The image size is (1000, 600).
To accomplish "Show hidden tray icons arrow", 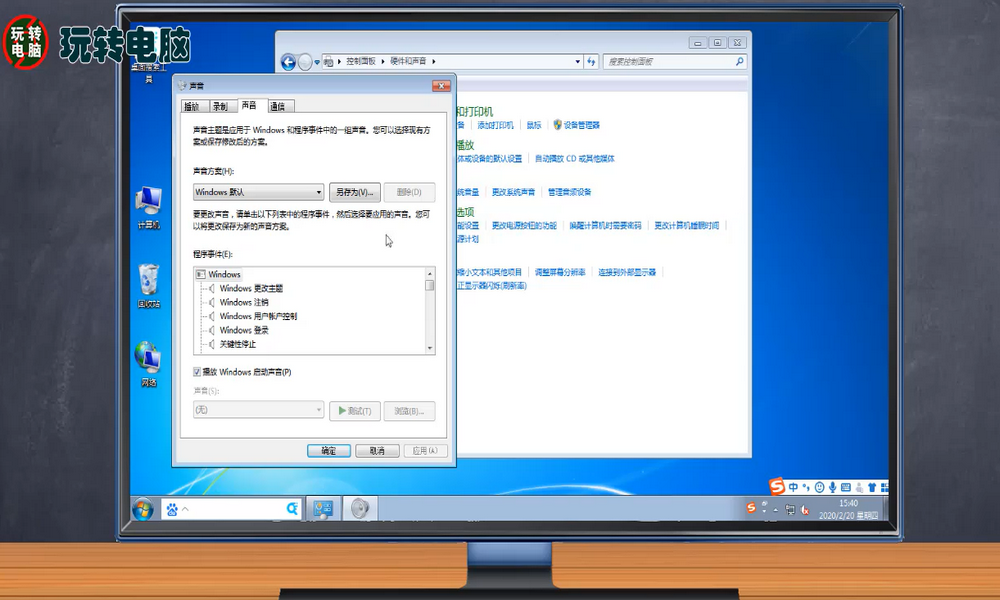I will coord(776,510).
